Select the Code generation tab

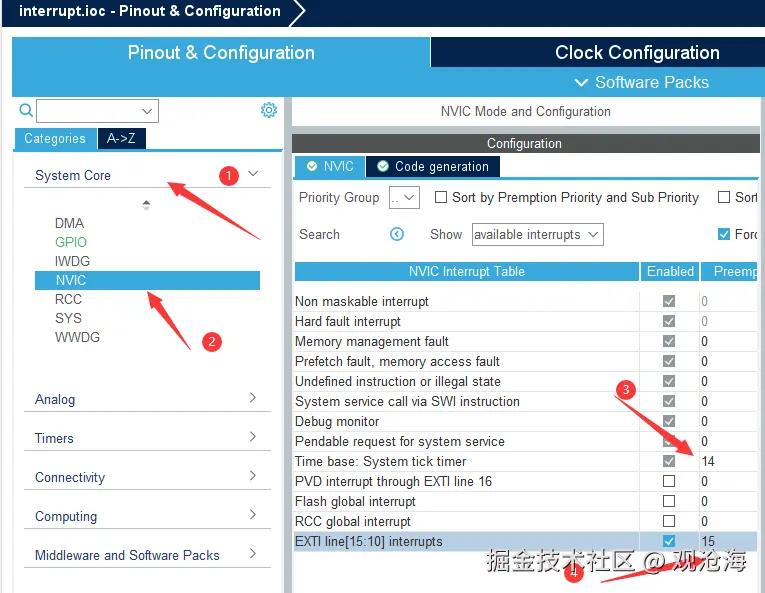pos(433,166)
